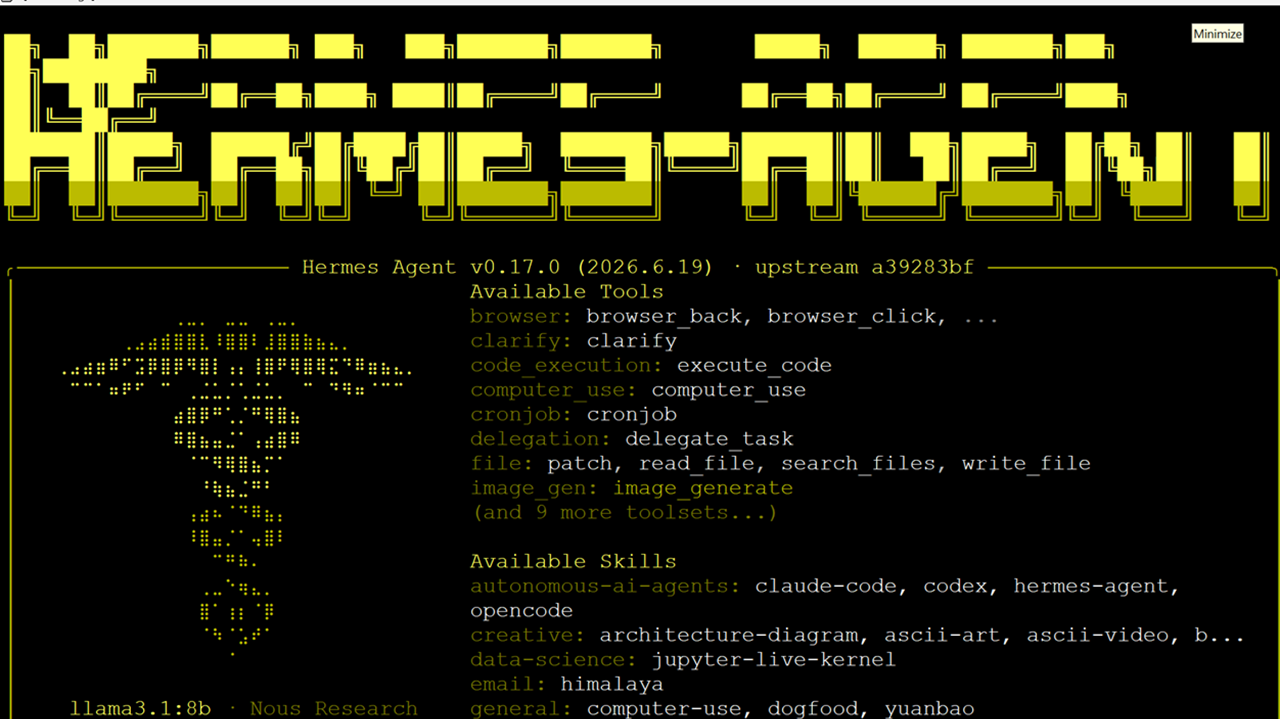The height and width of the screenshot is (720, 1280).
Task: Select the "dogfood" skill name
Action: (x=813, y=709)
